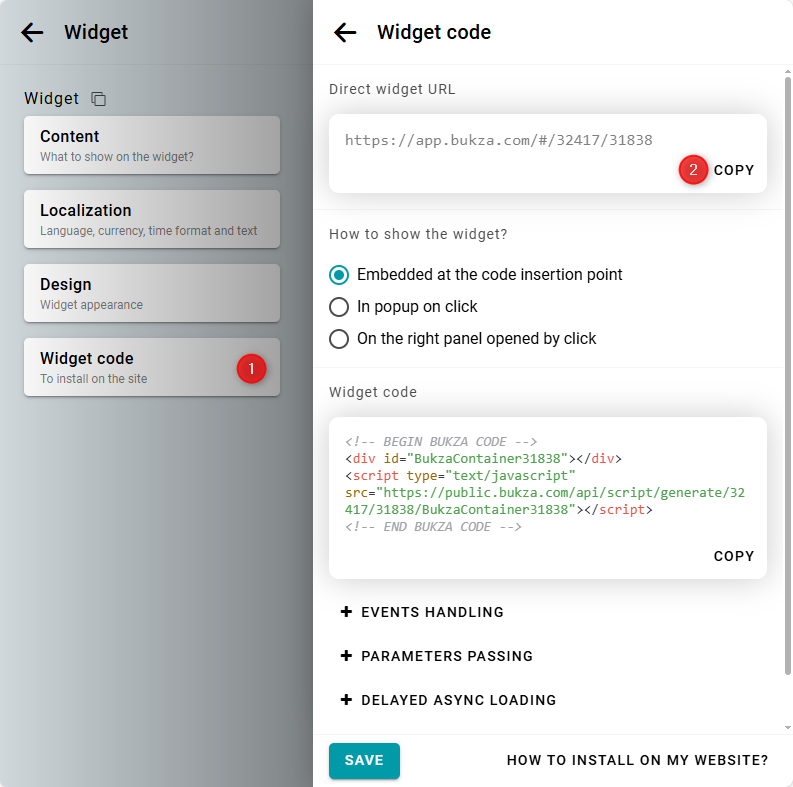This screenshot has width=793, height=787.
Task: Expand Delayed Async Loading section
Action: pos(458,700)
